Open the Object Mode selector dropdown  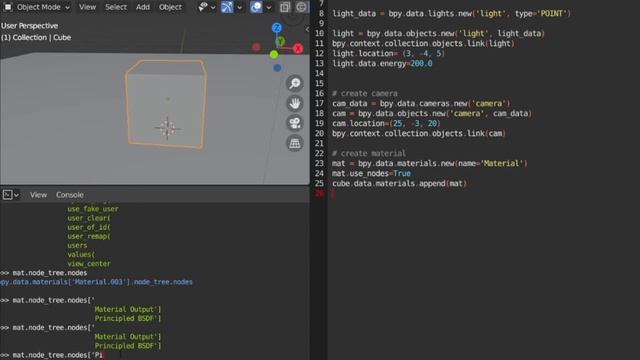point(43,7)
